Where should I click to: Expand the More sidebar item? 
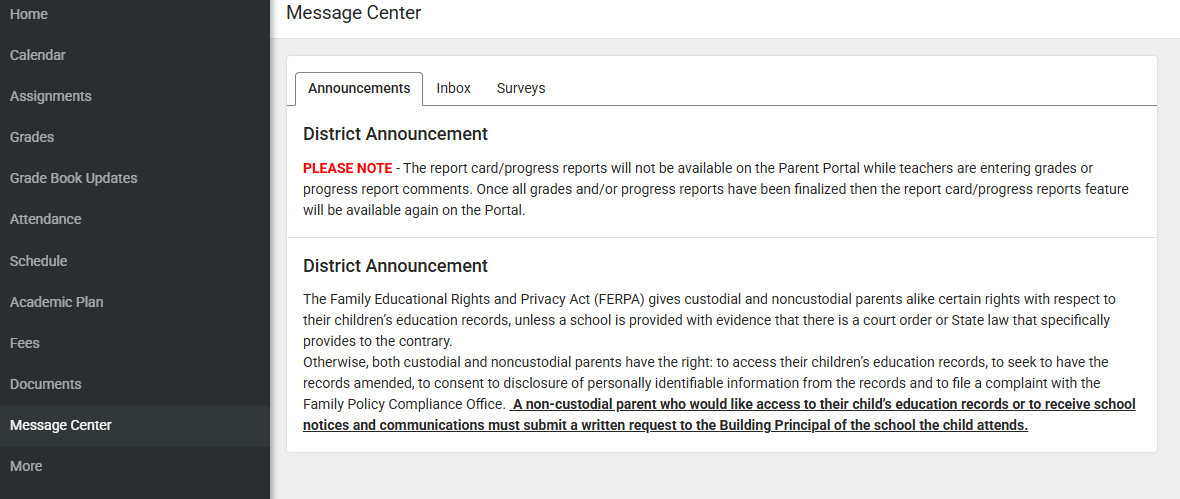pos(26,466)
